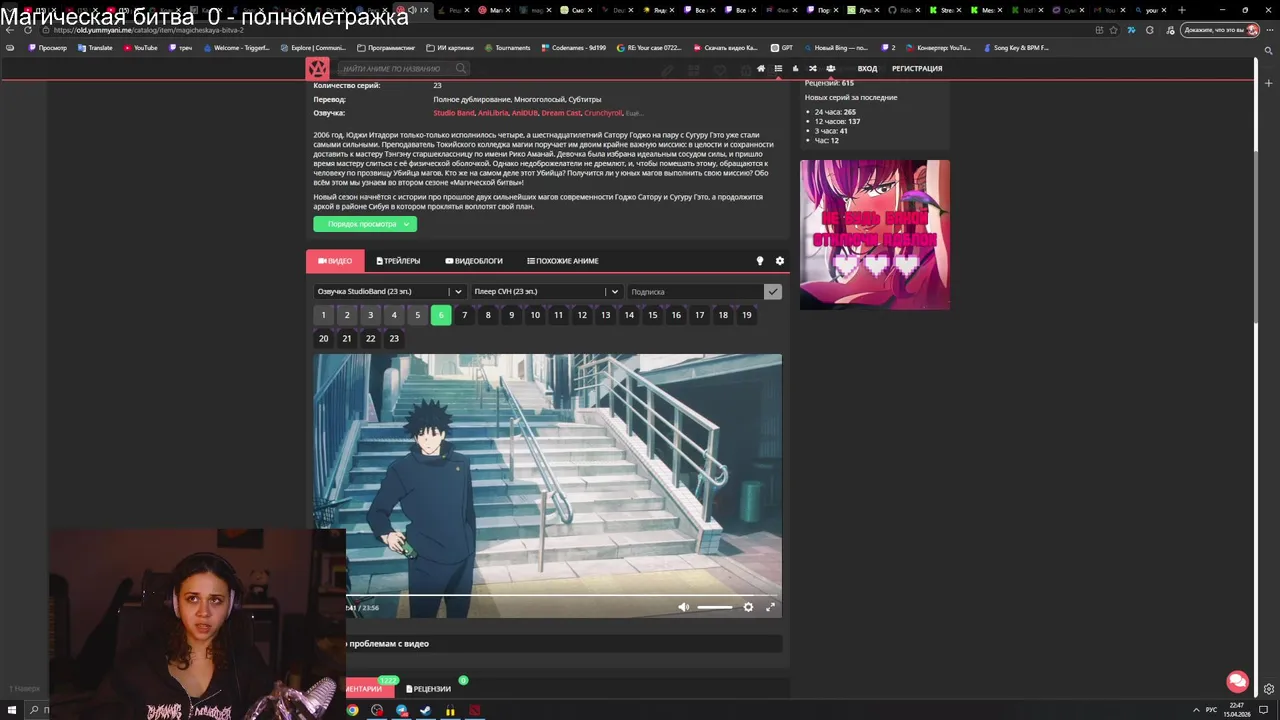Image resolution: width=1280 pixels, height=720 pixels.
Task: Open Telegram from the taskbar
Action: click(x=402, y=710)
